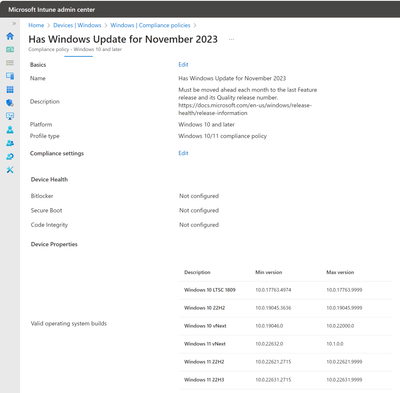Image resolution: width=400 pixels, height=393 pixels.
Task: Click Not configured value for Bitlocker
Action: point(199,196)
